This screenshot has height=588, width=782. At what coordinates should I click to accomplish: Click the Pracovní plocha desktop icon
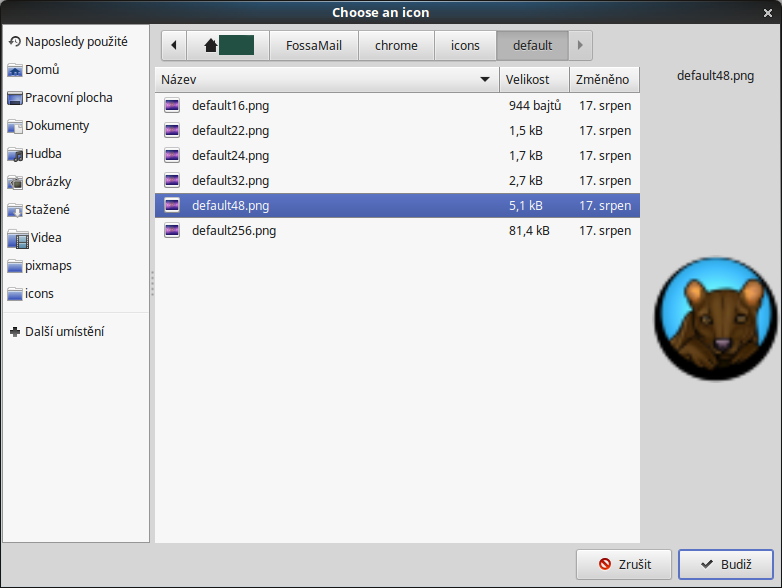coord(15,98)
